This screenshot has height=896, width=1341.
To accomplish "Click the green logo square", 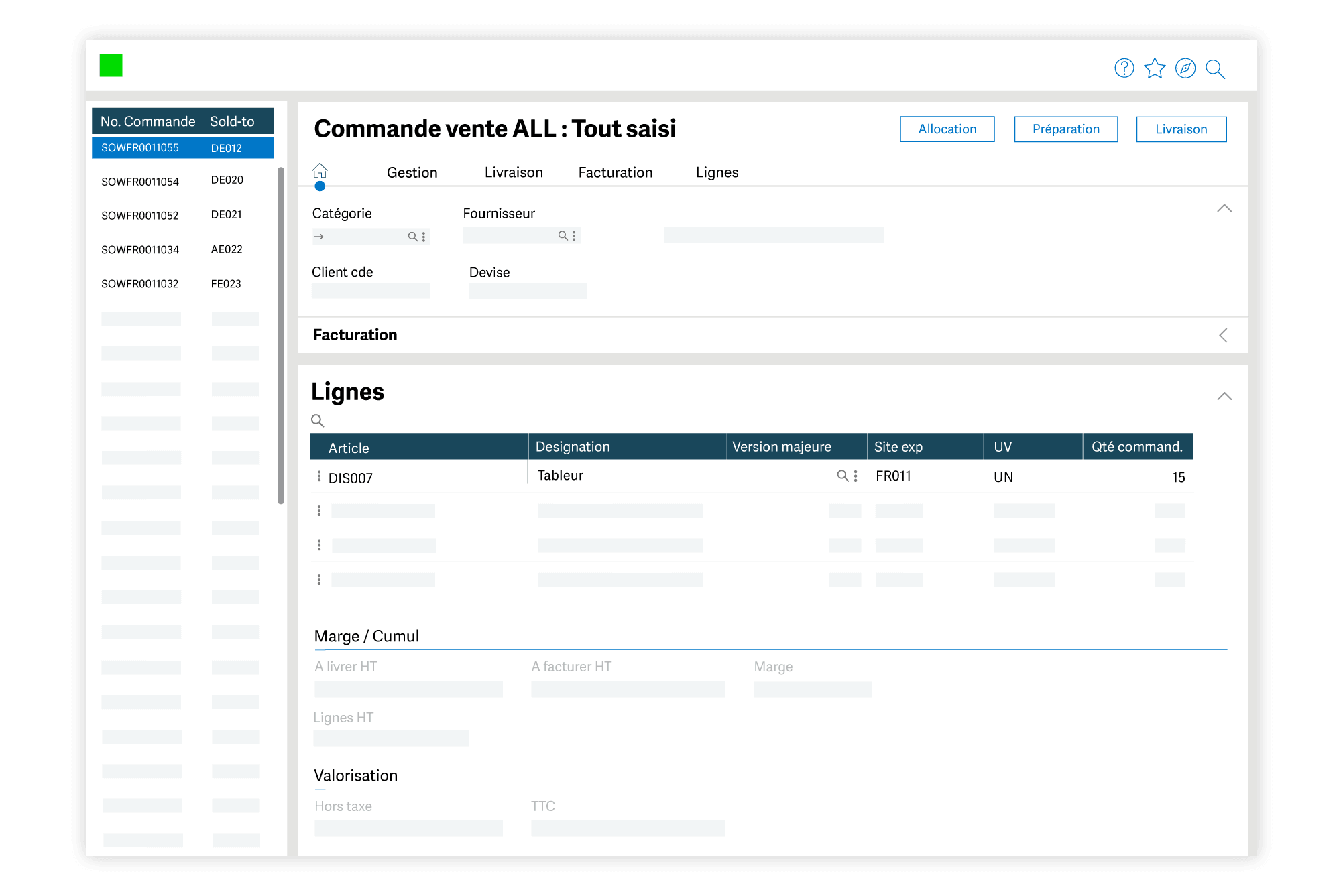I will click(x=111, y=66).
